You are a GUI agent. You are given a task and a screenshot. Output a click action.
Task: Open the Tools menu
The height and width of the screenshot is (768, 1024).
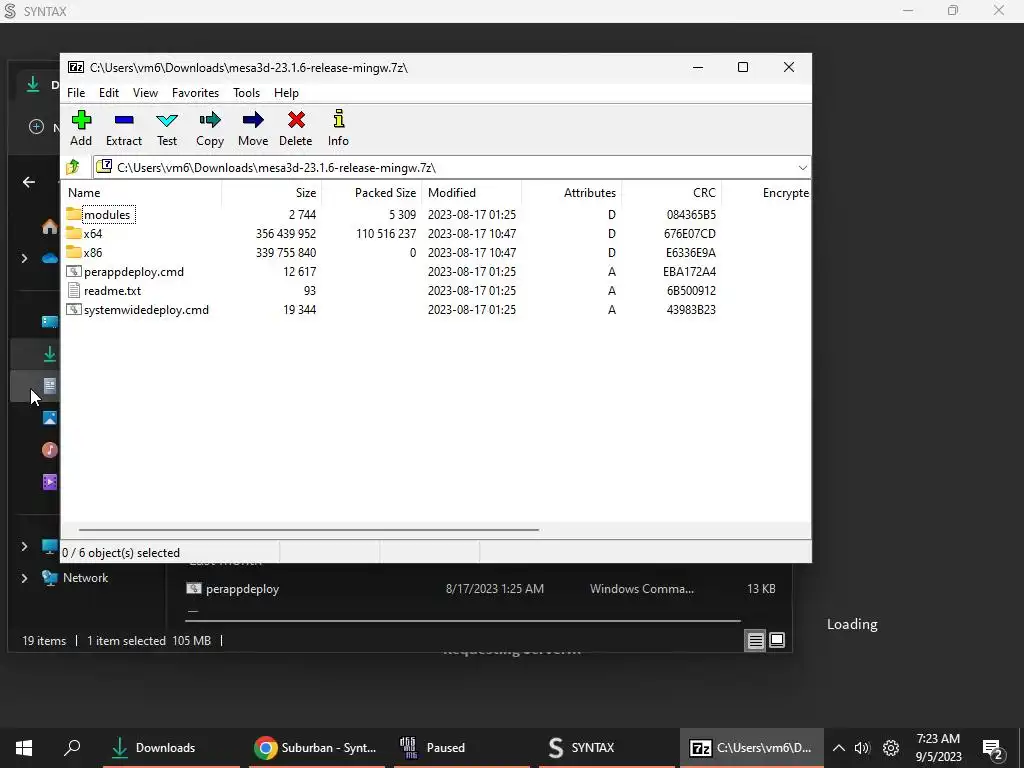(246, 93)
